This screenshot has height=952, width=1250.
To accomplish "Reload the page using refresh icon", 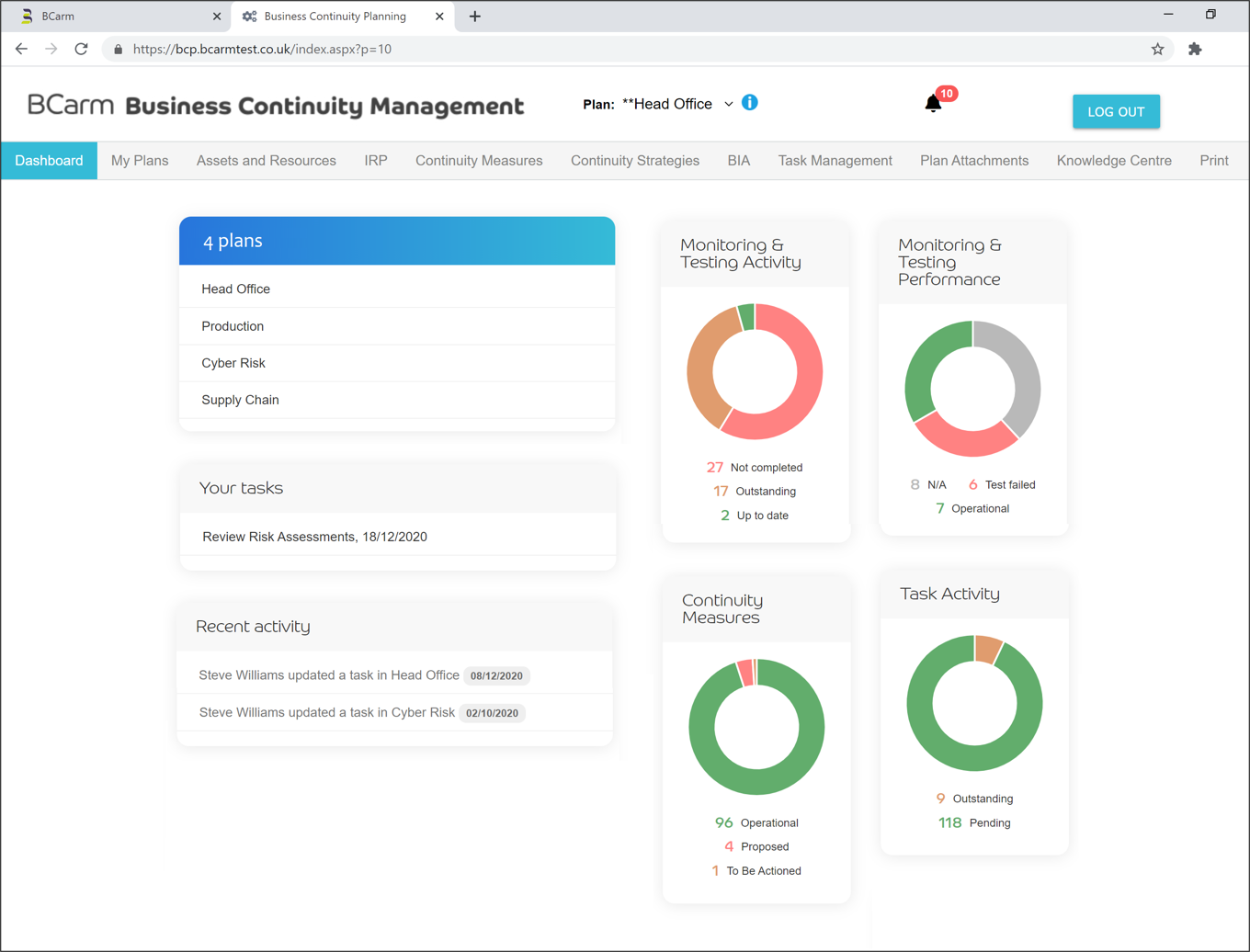I will coord(81,49).
